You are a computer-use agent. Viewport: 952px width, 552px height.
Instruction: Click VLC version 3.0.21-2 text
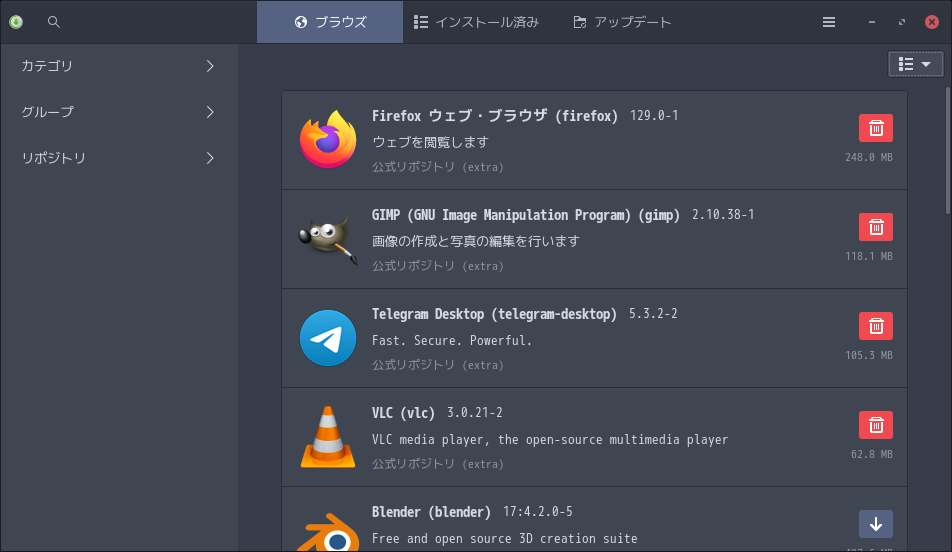(475, 412)
